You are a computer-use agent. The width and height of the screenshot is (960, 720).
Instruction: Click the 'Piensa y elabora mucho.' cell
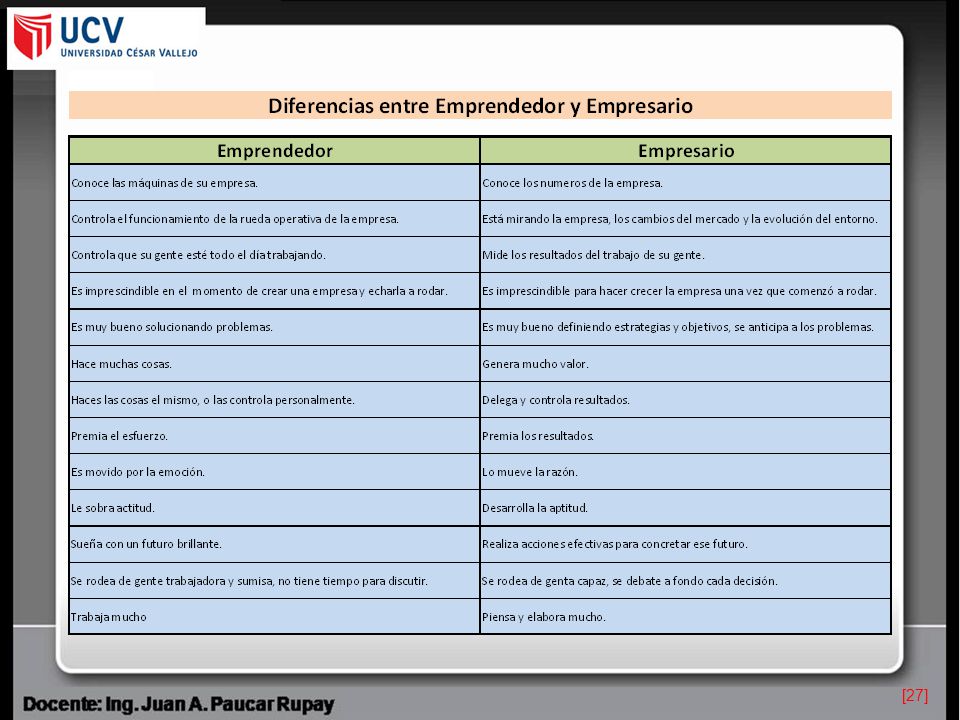pyautogui.click(x=686, y=617)
